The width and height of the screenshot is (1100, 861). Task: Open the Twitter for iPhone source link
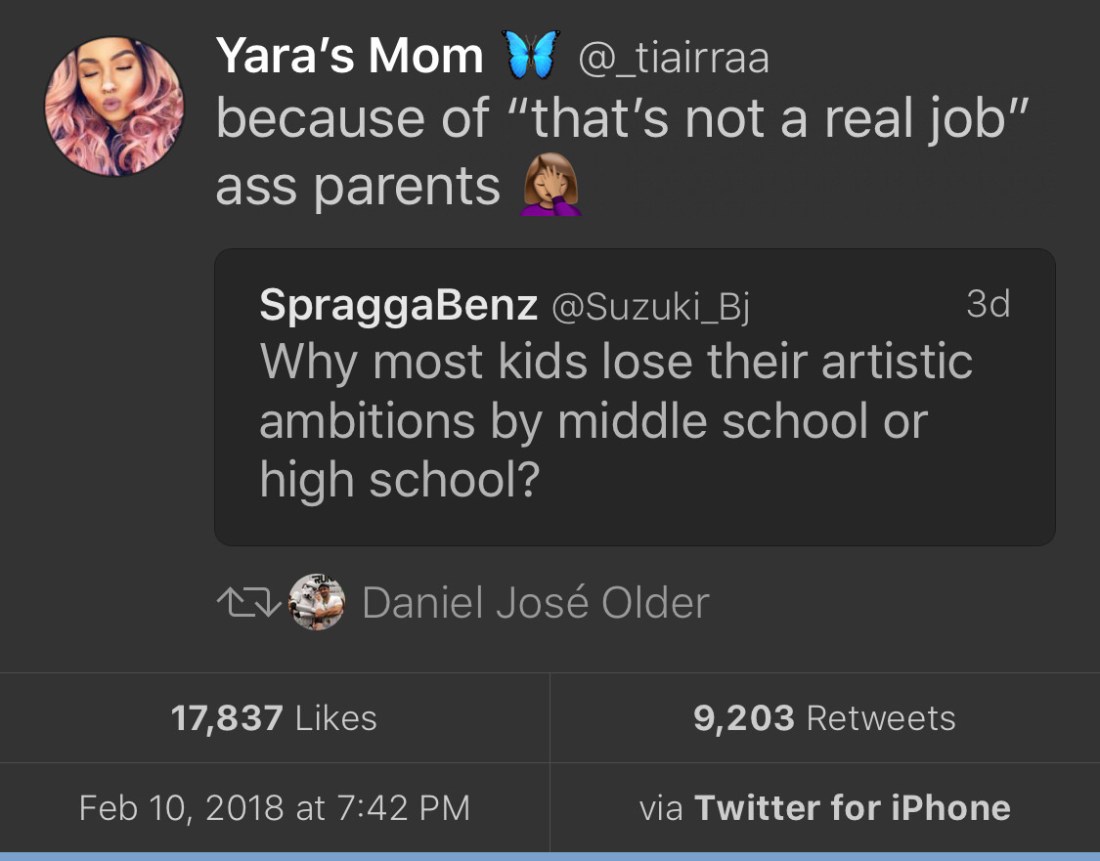click(x=852, y=807)
